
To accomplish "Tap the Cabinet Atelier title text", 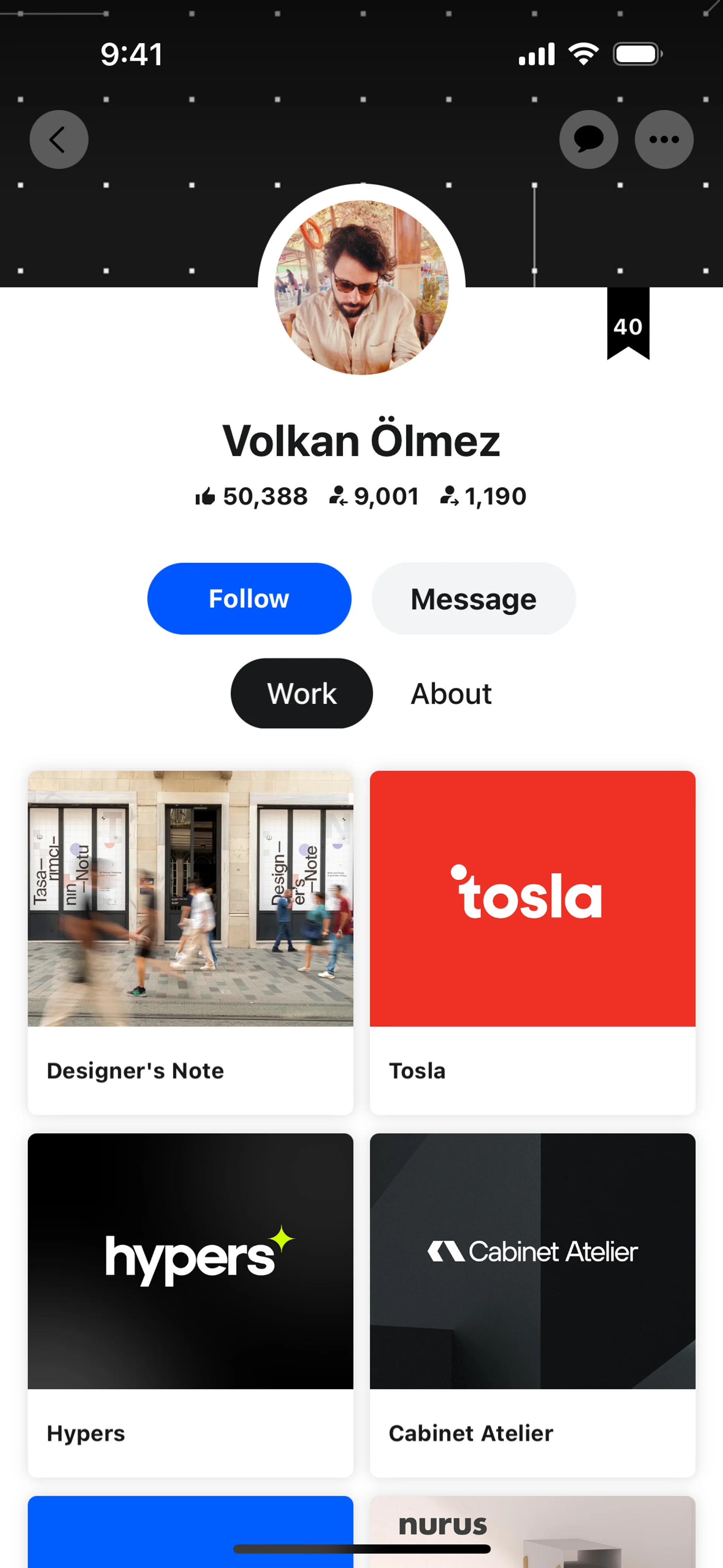I will point(471,1434).
